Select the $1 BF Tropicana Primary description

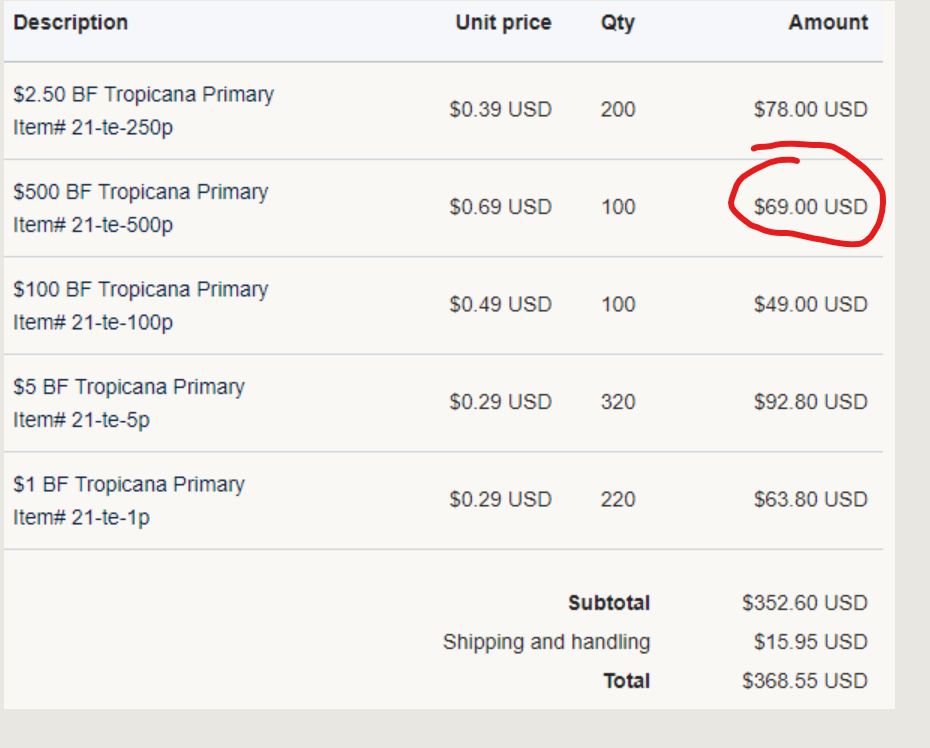click(129, 484)
